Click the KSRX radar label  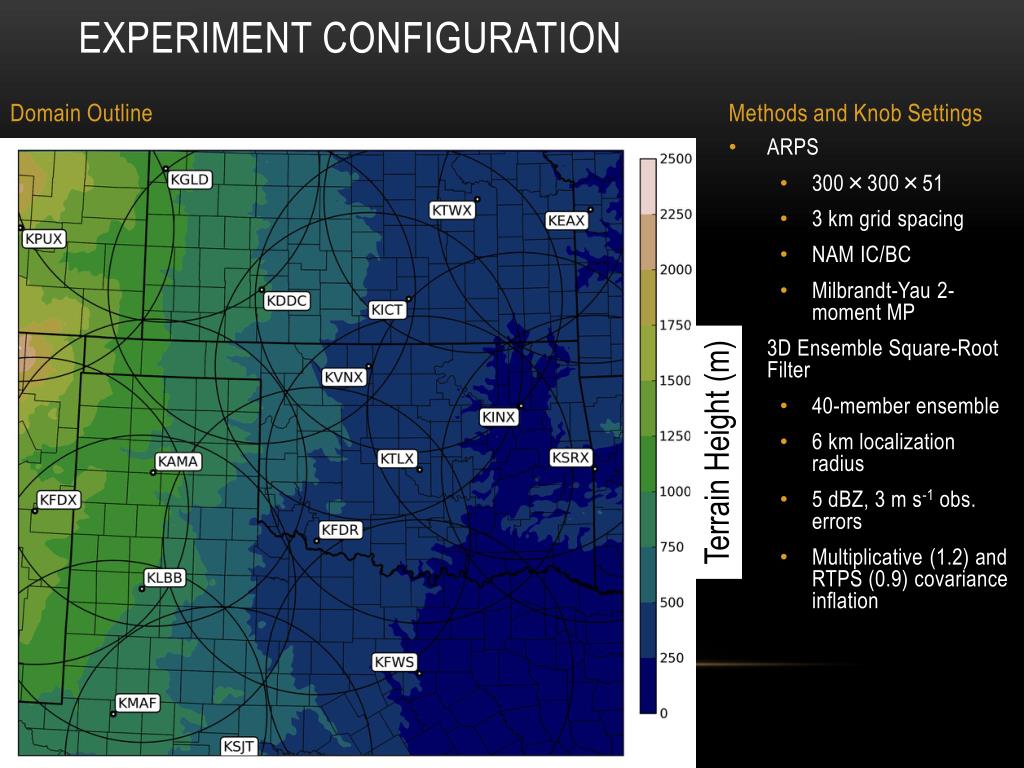[x=571, y=458]
